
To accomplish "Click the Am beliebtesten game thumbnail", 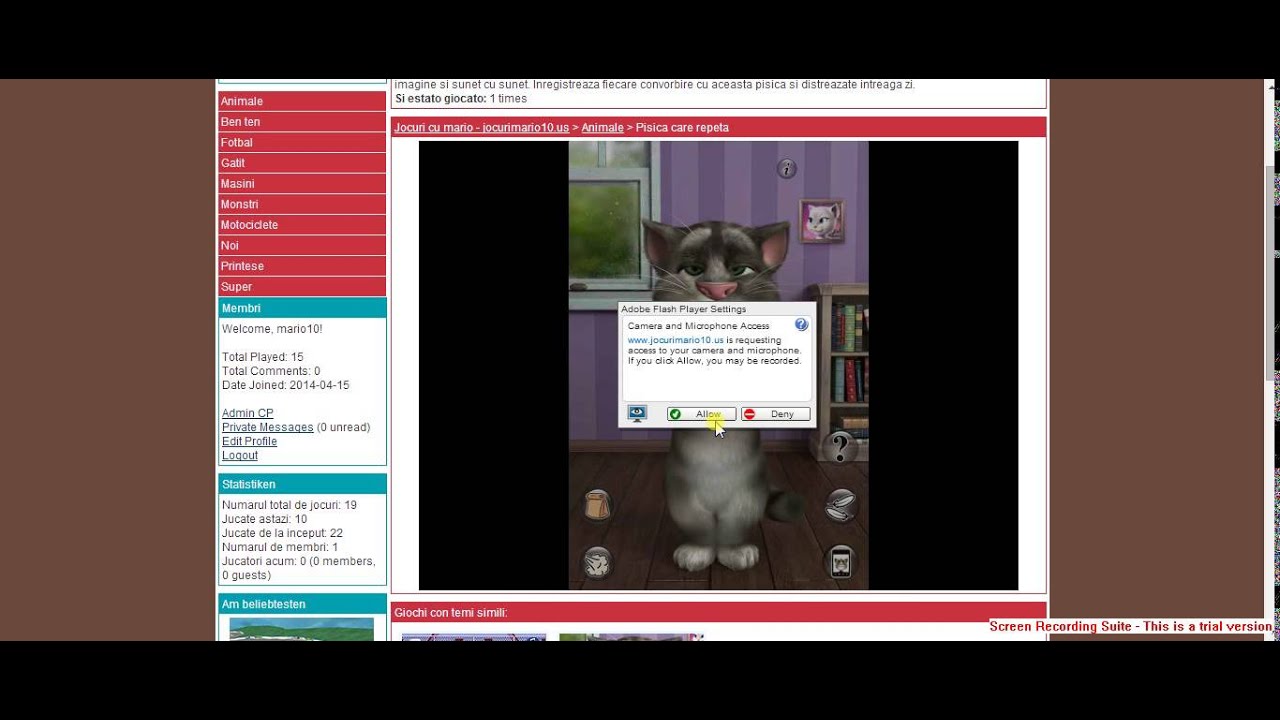I will [x=301, y=629].
